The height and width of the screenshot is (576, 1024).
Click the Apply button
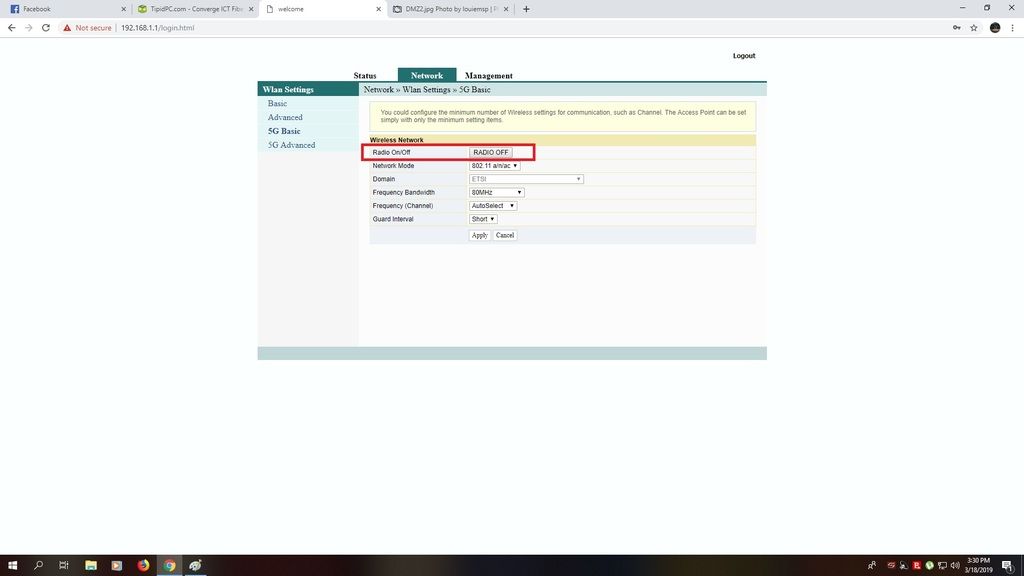(479, 235)
